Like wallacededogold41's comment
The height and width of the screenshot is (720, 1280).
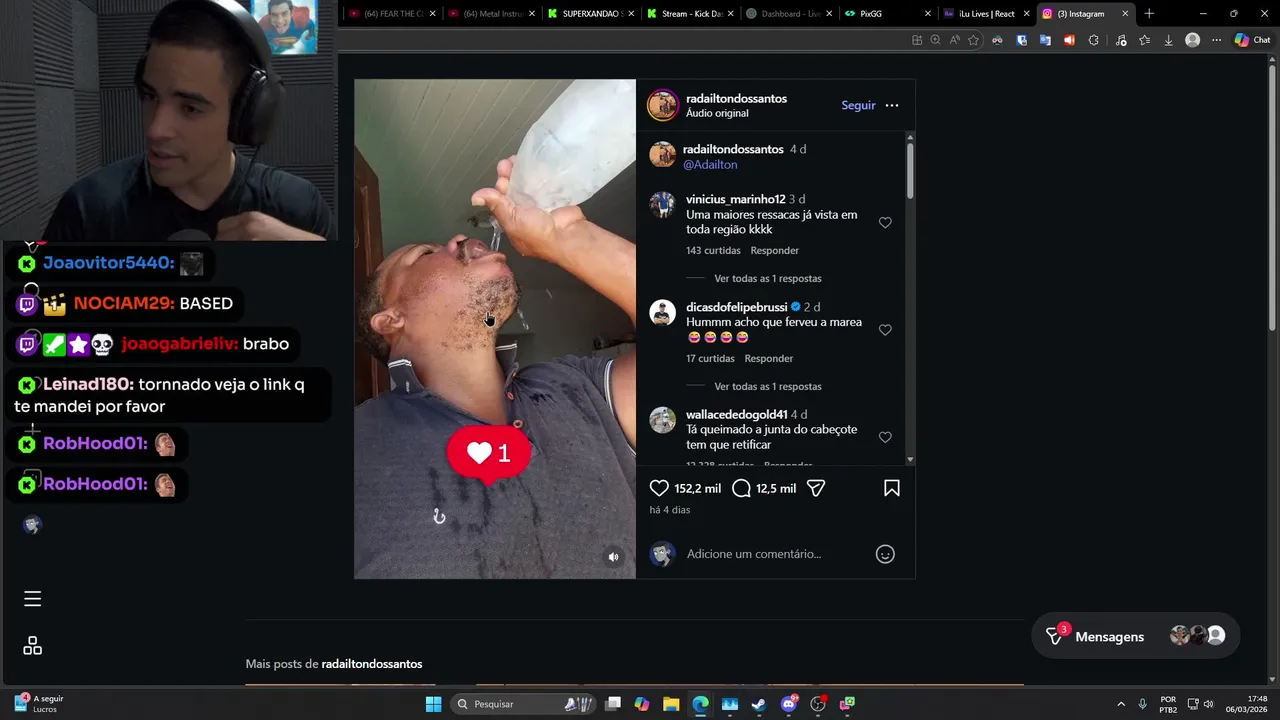885,437
